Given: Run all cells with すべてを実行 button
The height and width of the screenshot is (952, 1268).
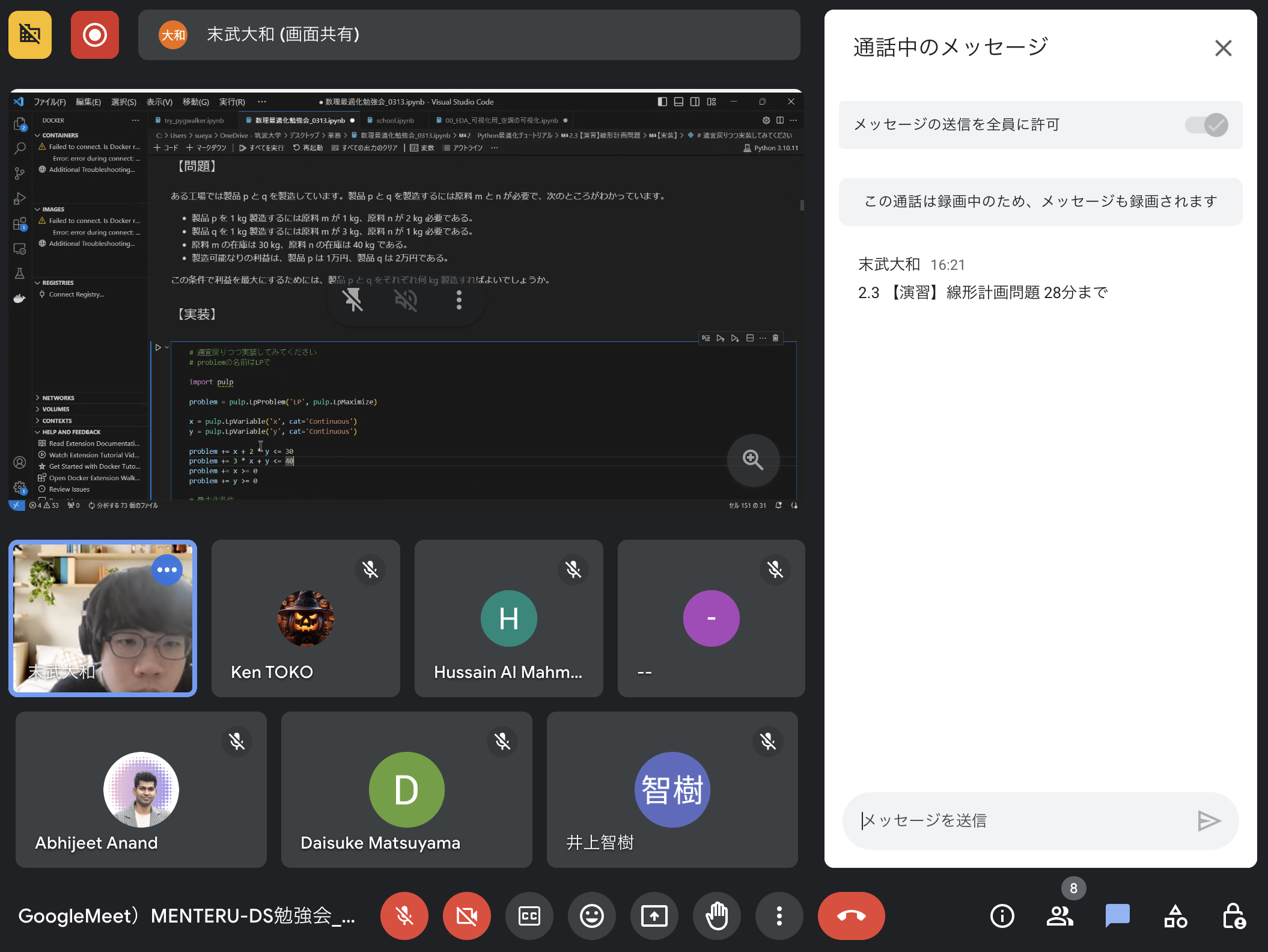Looking at the screenshot, I should (x=261, y=147).
